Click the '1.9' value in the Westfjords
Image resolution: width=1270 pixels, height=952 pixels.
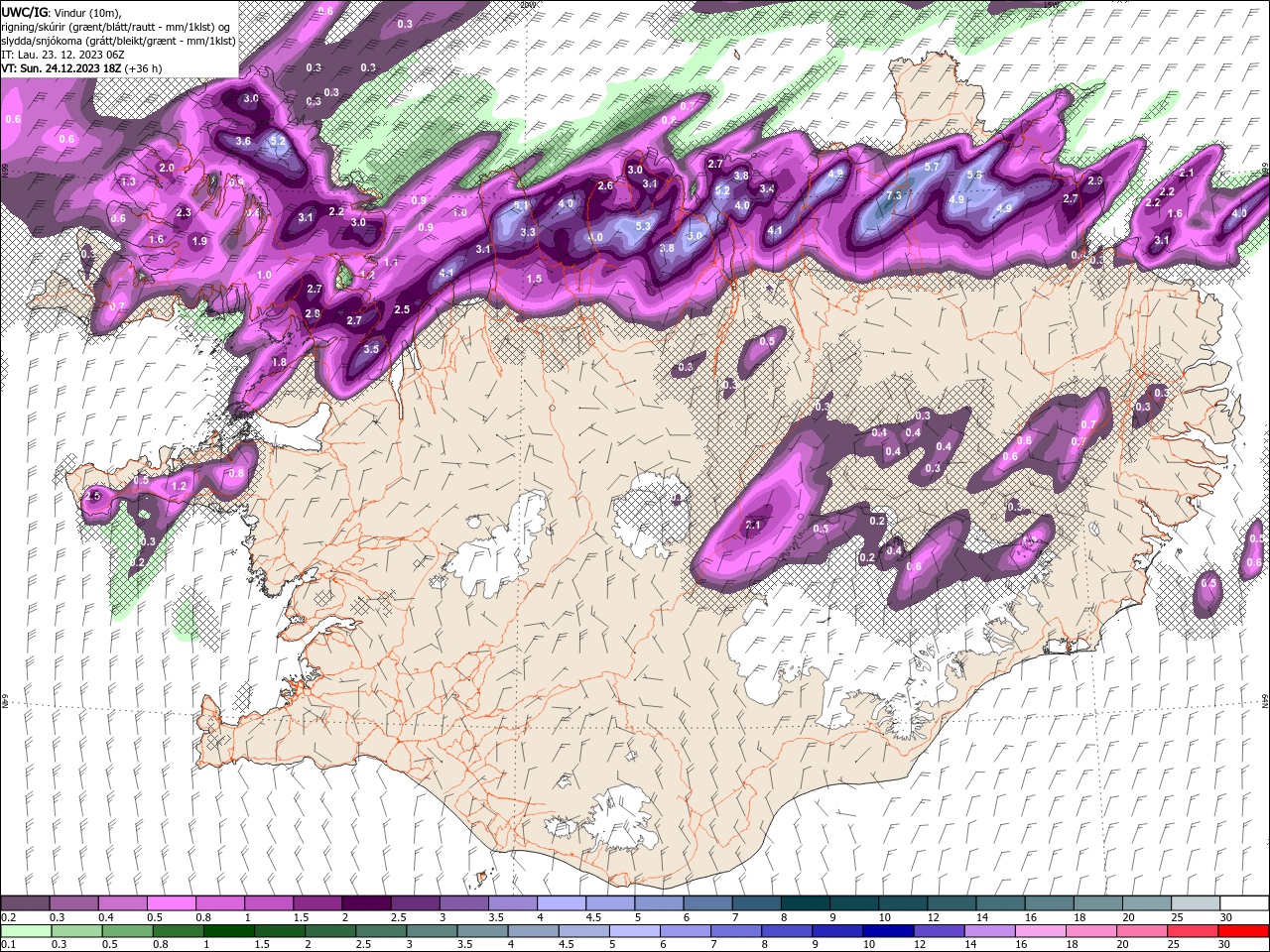[199, 241]
